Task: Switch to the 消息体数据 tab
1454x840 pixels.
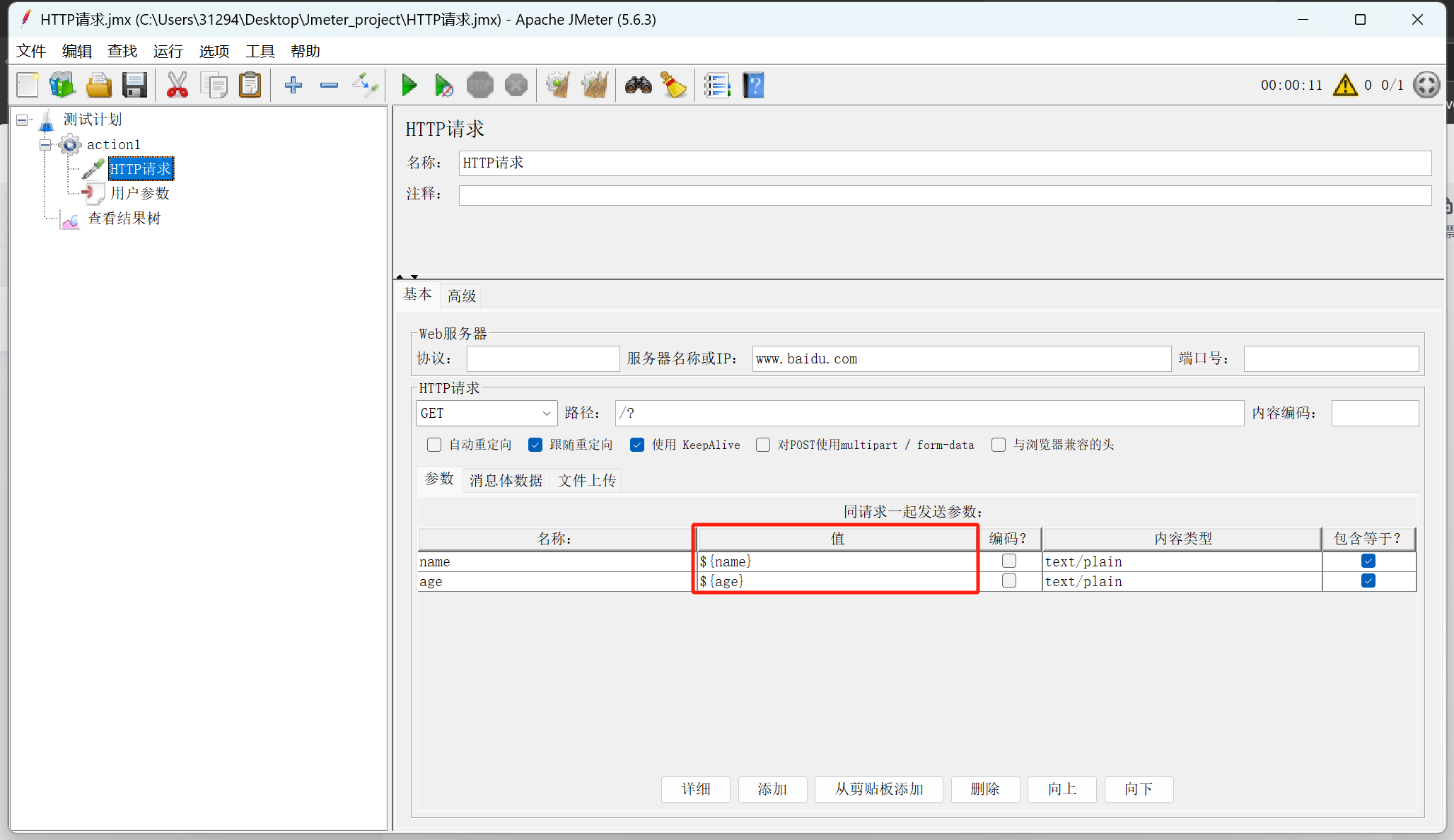Action: (506, 481)
